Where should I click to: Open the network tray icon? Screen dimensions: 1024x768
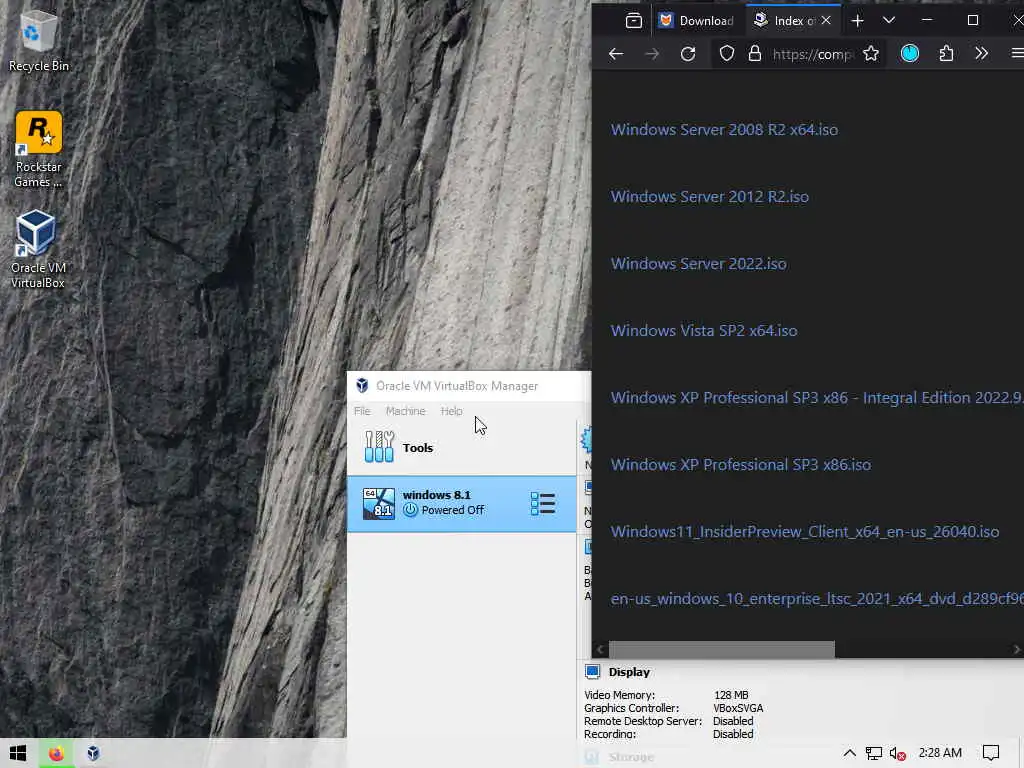tap(874, 754)
